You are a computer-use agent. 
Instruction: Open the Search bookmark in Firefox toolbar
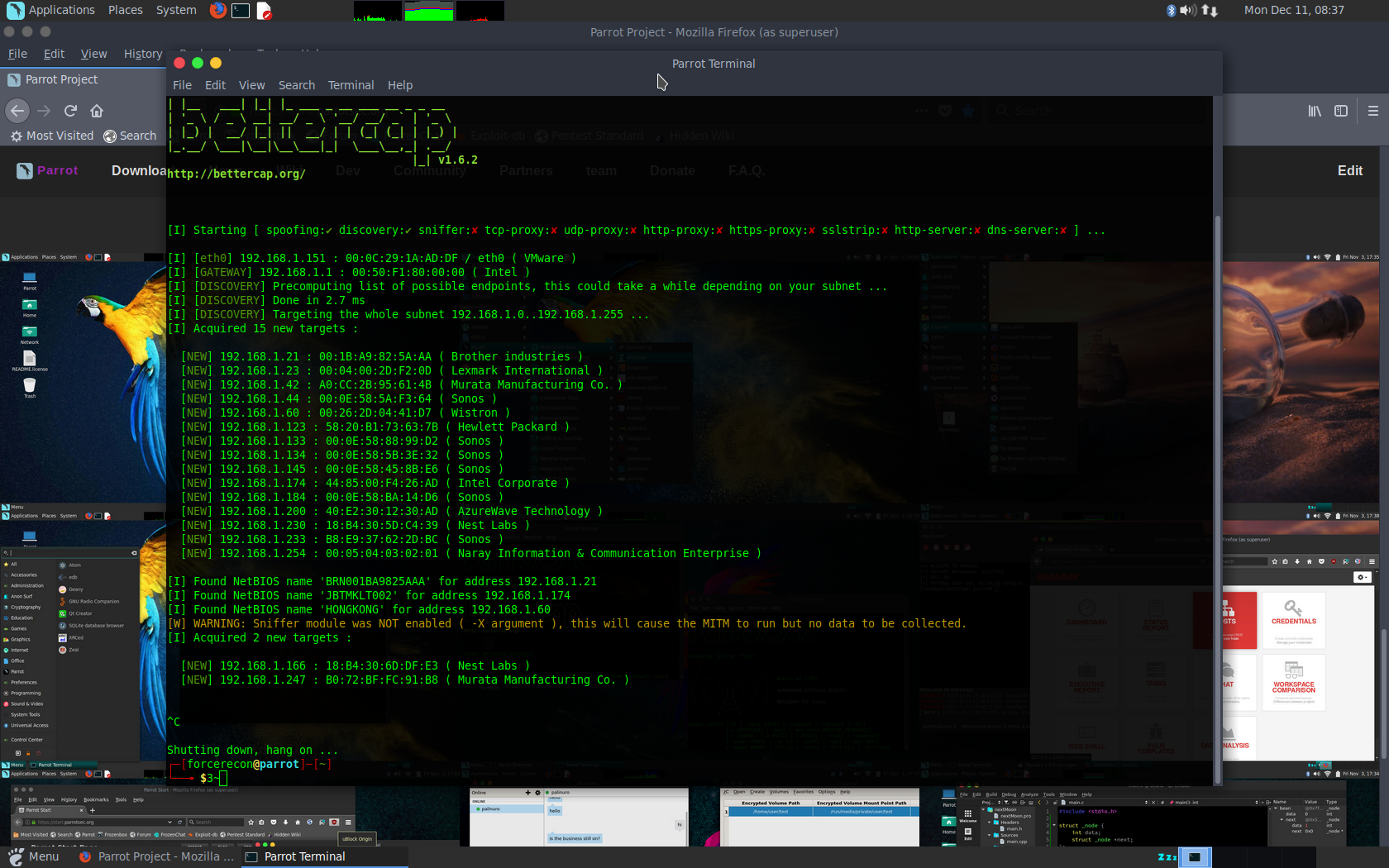click(130, 136)
